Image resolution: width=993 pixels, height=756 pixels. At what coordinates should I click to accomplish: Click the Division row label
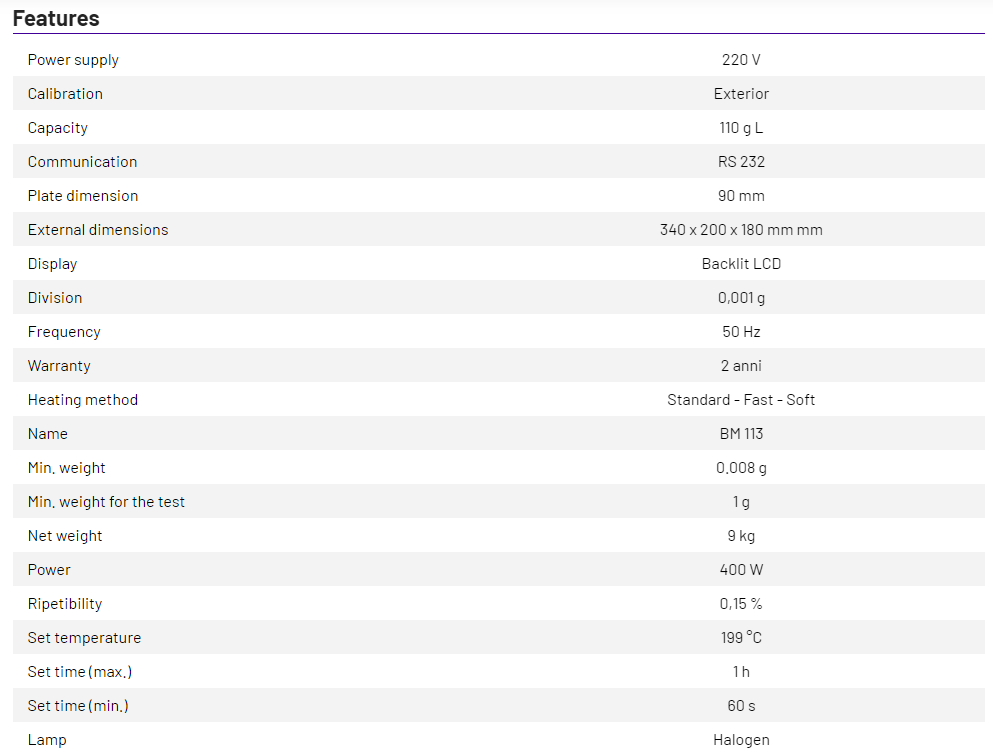pyautogui.click(x=55, y=298)
